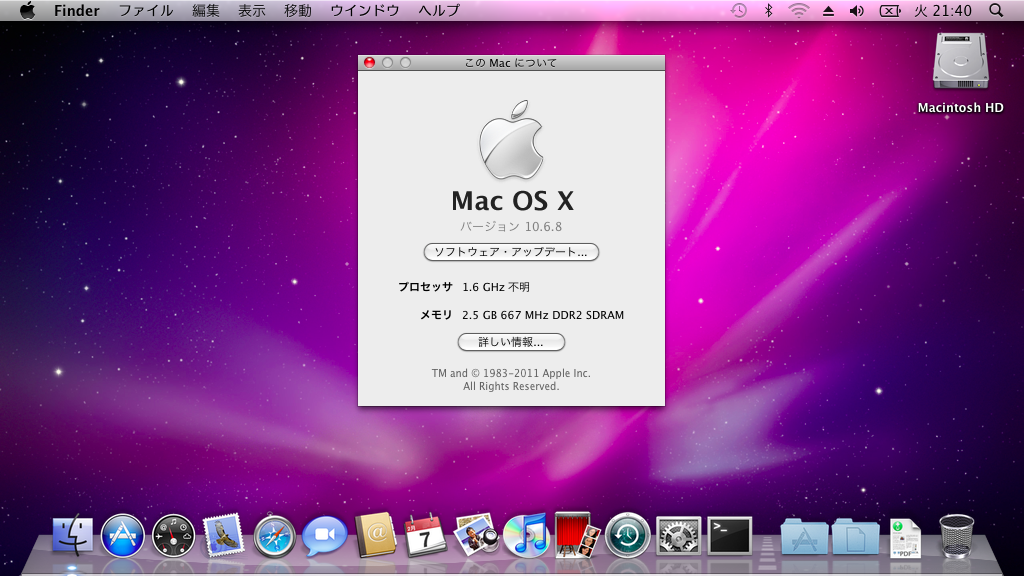Open the Finder application menu

[x=77, y=10]
